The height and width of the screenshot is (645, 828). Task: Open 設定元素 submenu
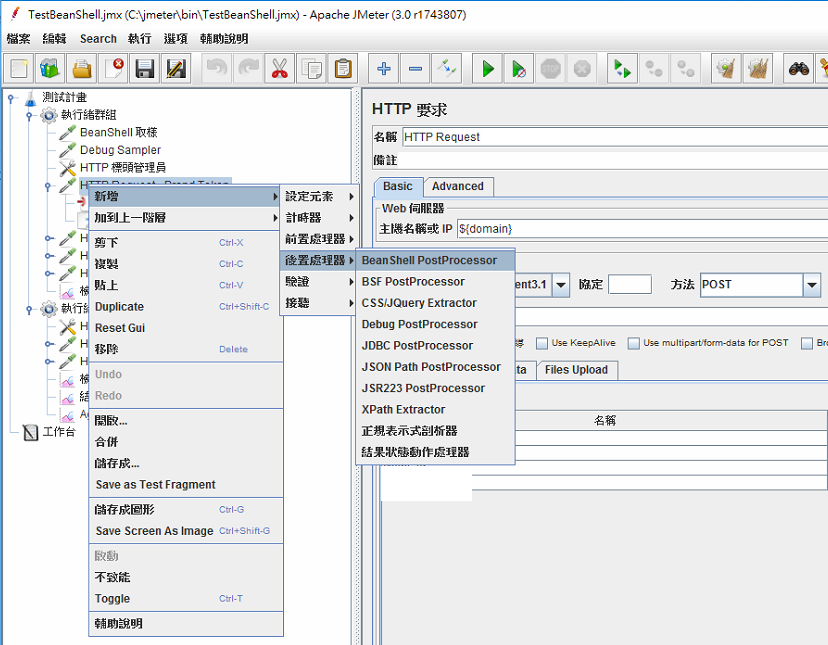click(319, 197)
